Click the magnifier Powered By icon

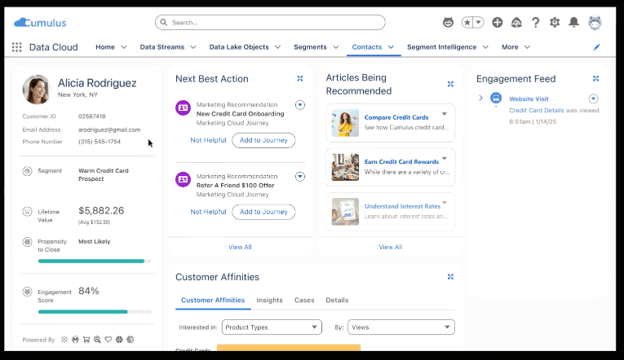(x=97, y=340)
